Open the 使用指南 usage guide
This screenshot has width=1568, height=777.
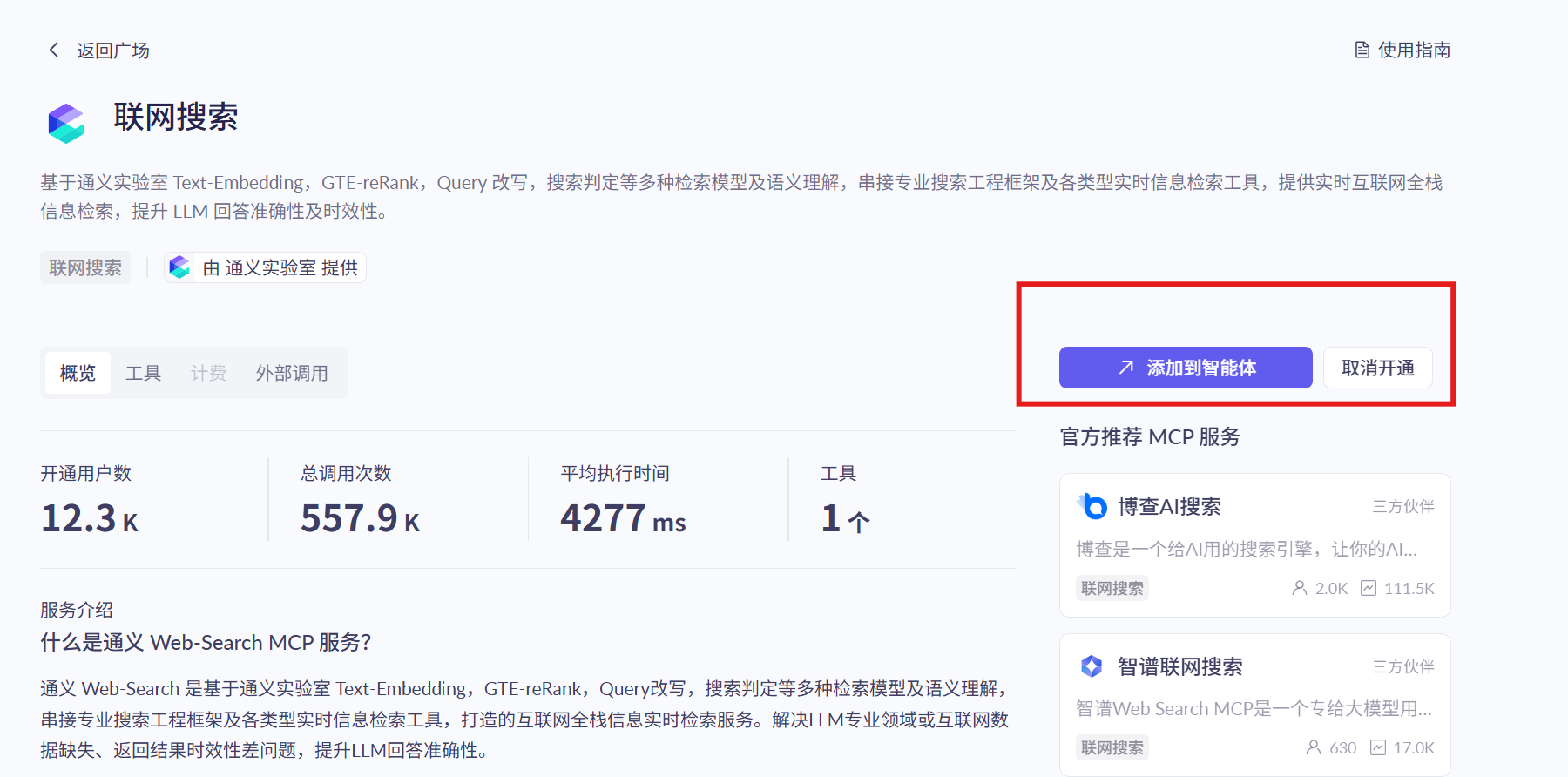[1414, 50]
